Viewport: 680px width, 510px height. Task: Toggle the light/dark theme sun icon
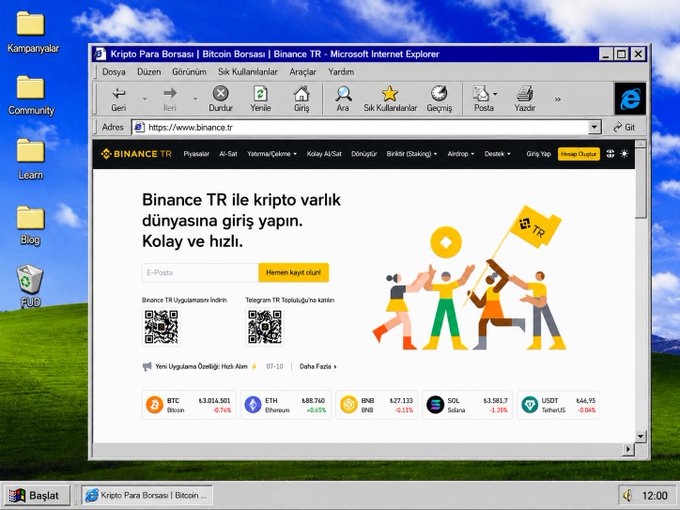click(624, 154)
